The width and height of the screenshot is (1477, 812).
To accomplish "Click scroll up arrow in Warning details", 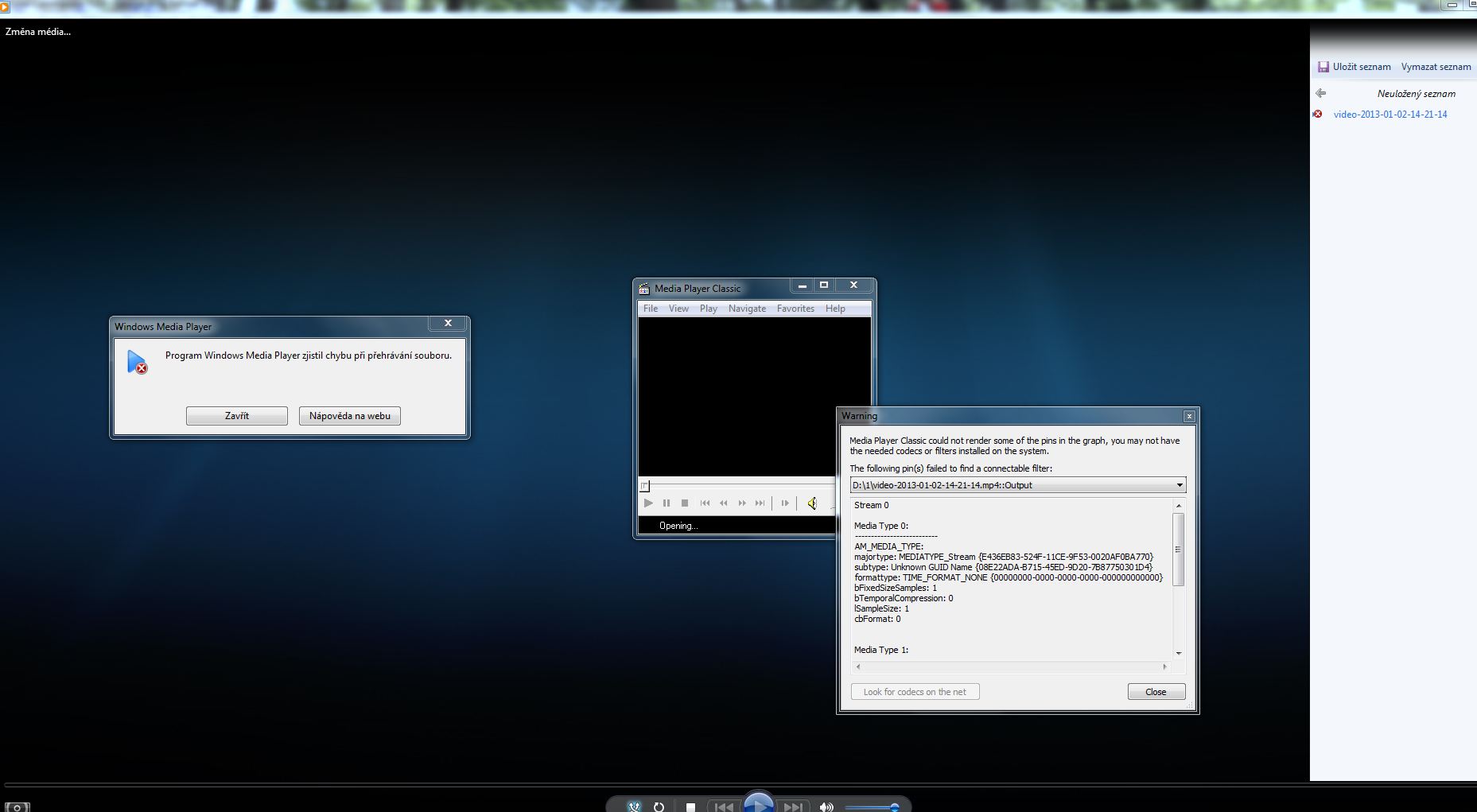I will click(x=1179, y=506).
